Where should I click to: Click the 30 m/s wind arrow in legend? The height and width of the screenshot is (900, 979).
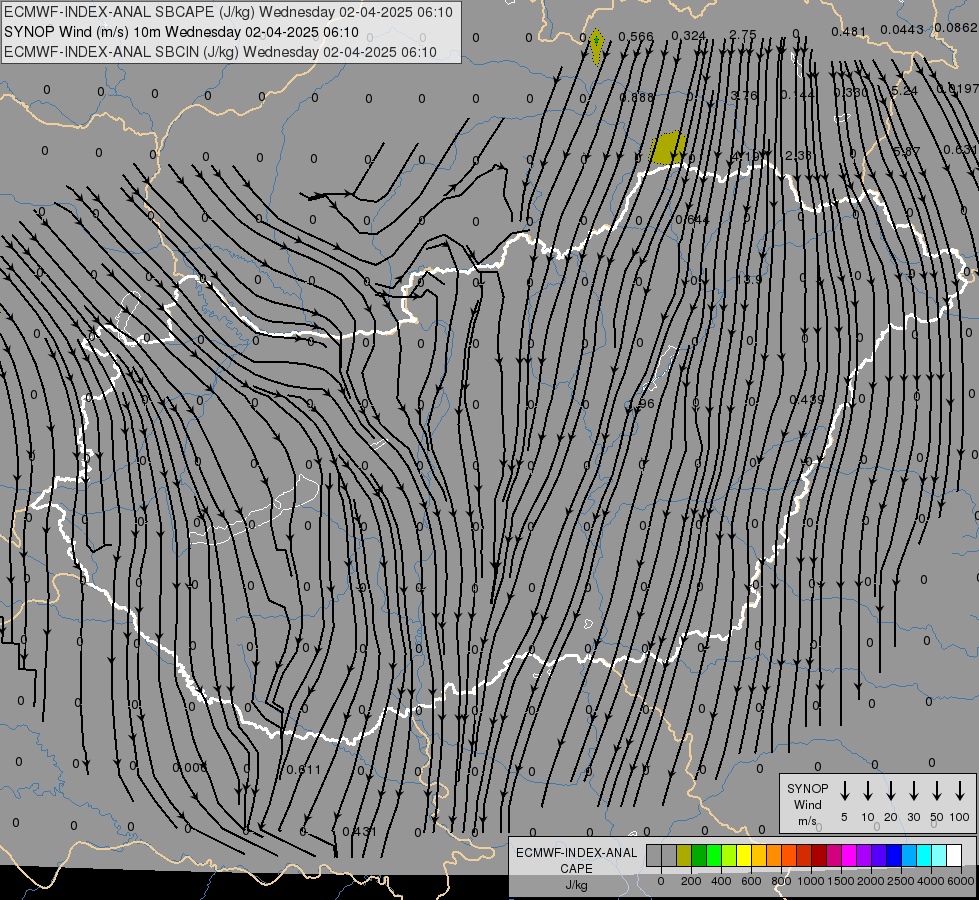pyautogui.click(x=913, y=791)
